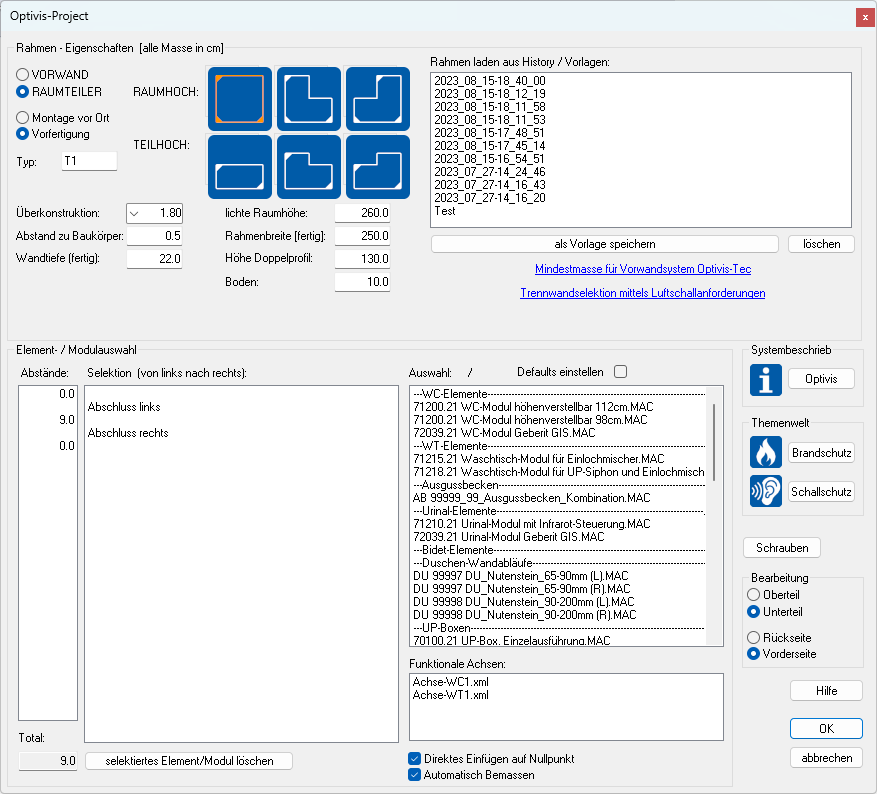
Task: Click the Optivis system description button
Action: [x=821, y=379]
